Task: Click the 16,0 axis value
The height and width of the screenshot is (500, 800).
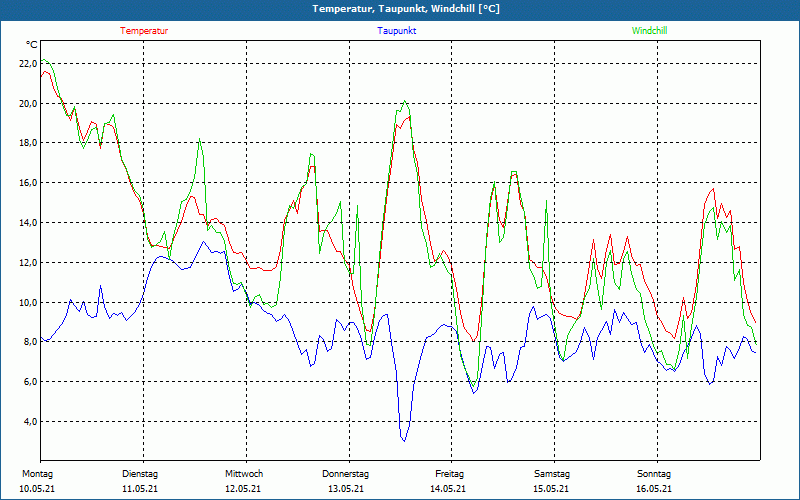Action: pyautogui.click(x=28, y=183)
